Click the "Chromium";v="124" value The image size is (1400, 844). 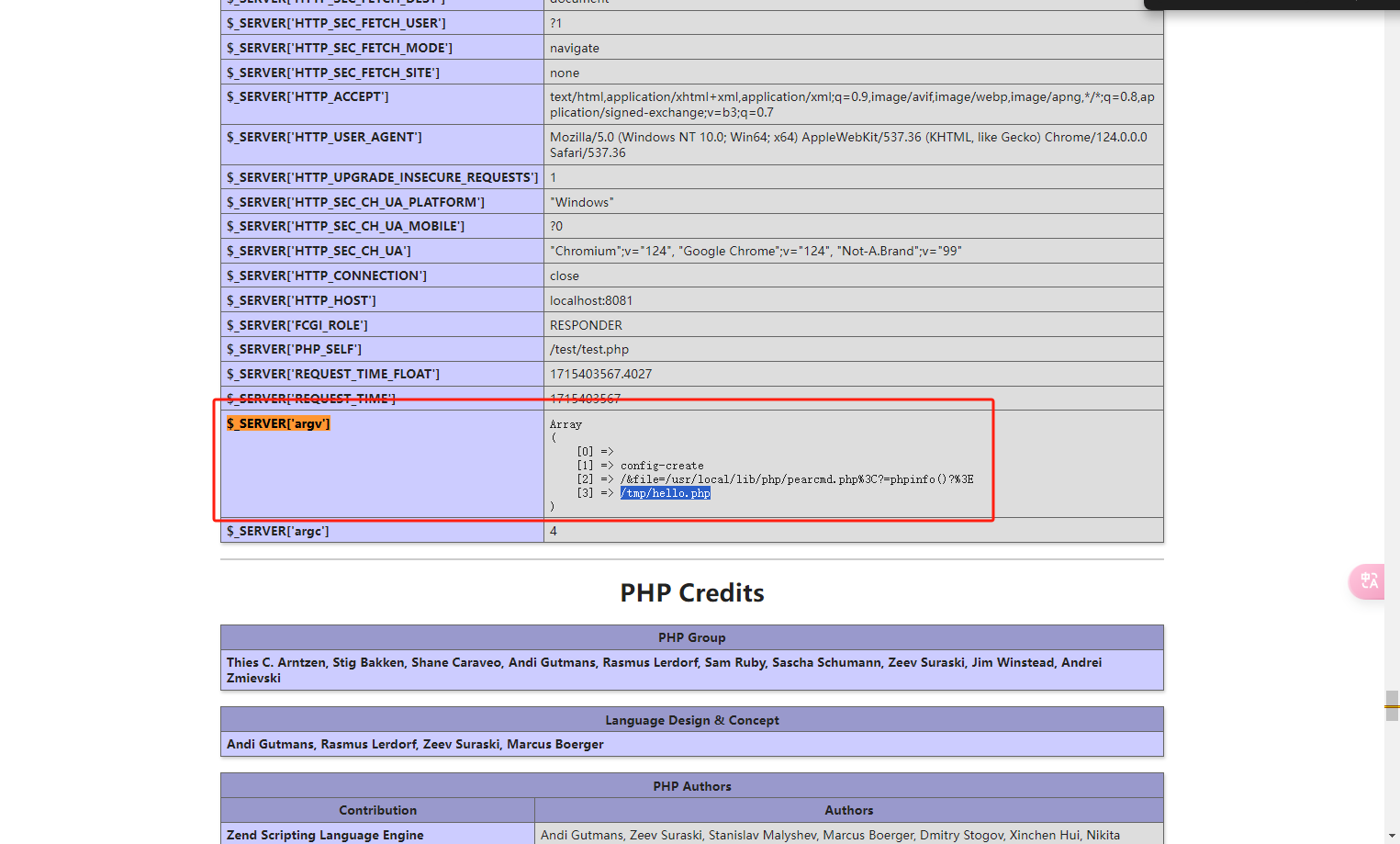click(756, 251)
